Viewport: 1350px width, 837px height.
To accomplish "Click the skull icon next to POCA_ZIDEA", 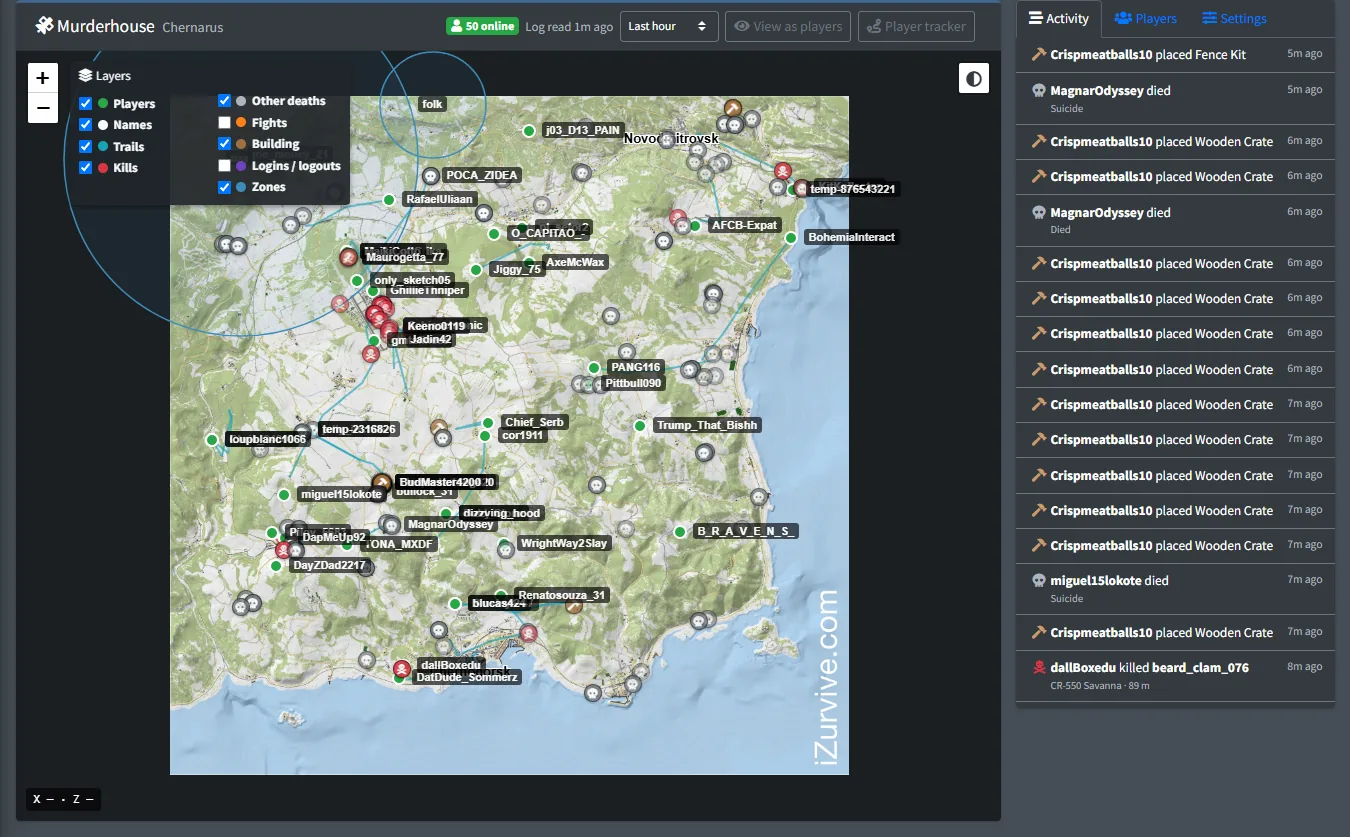I will click(431, 175).
